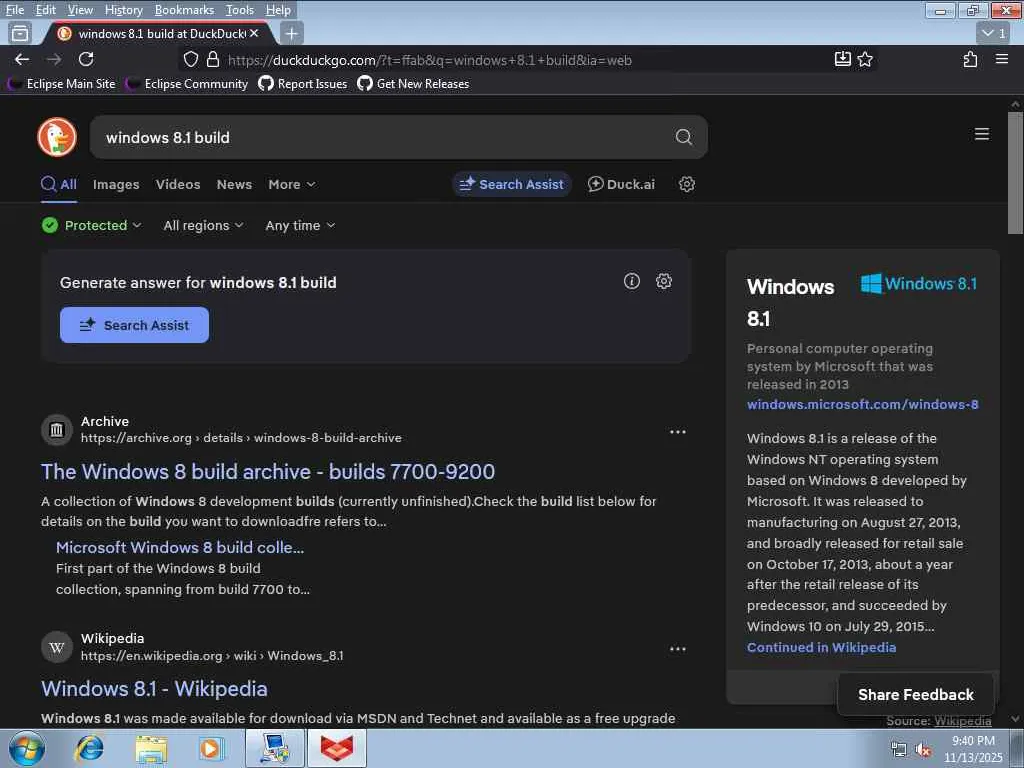The image size is (1024, 768).
Task: Open the extensions puzzle icon
Action: [970, 59]
